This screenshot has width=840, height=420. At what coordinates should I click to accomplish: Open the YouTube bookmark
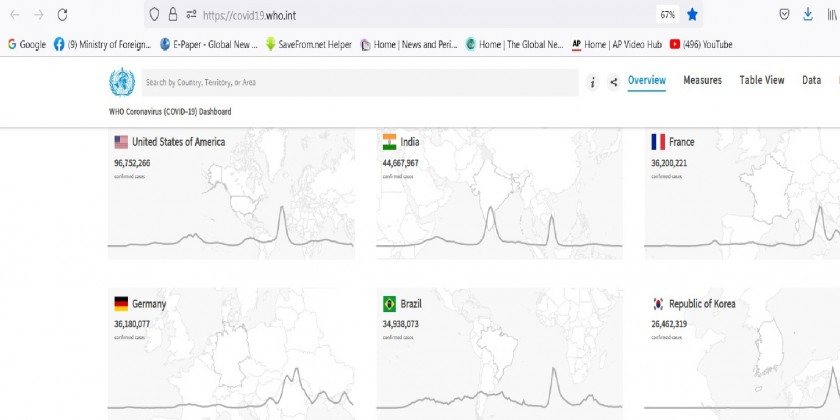(x=701, y=44)
